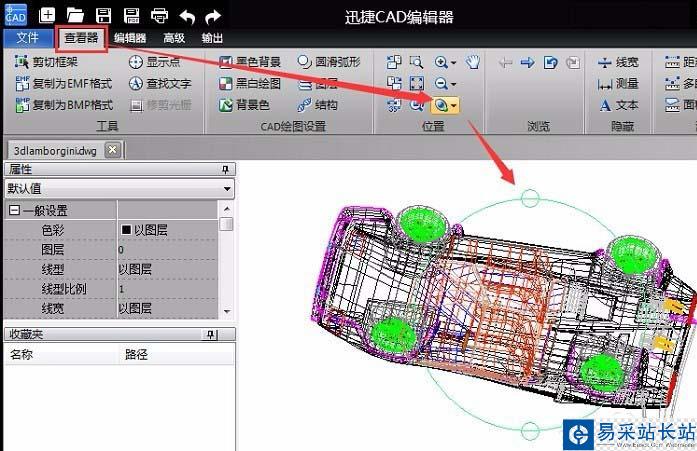The height and width of the screenshot is (451, 697).
Task: Click the rotate 35° icon
Action: coord(394,105)
